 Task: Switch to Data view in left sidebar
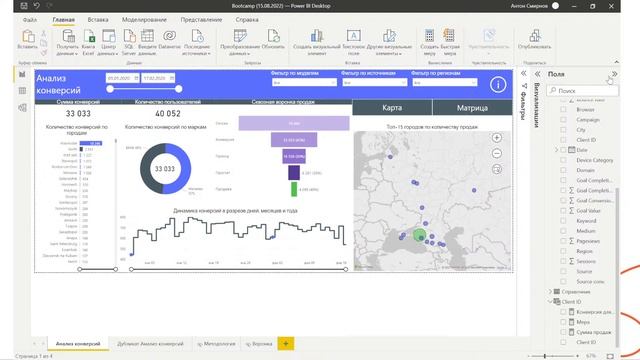click(22, 91)
